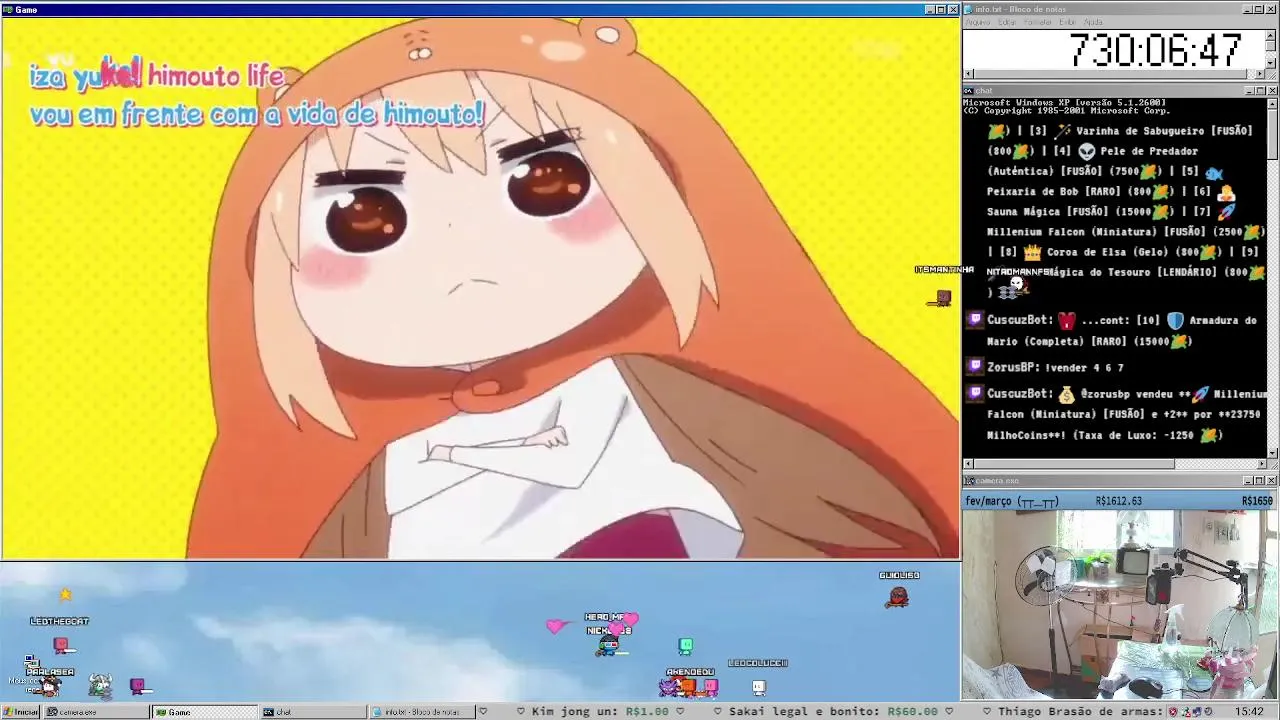Click chat horizontal scrollbar thumb

(1074, 464)
